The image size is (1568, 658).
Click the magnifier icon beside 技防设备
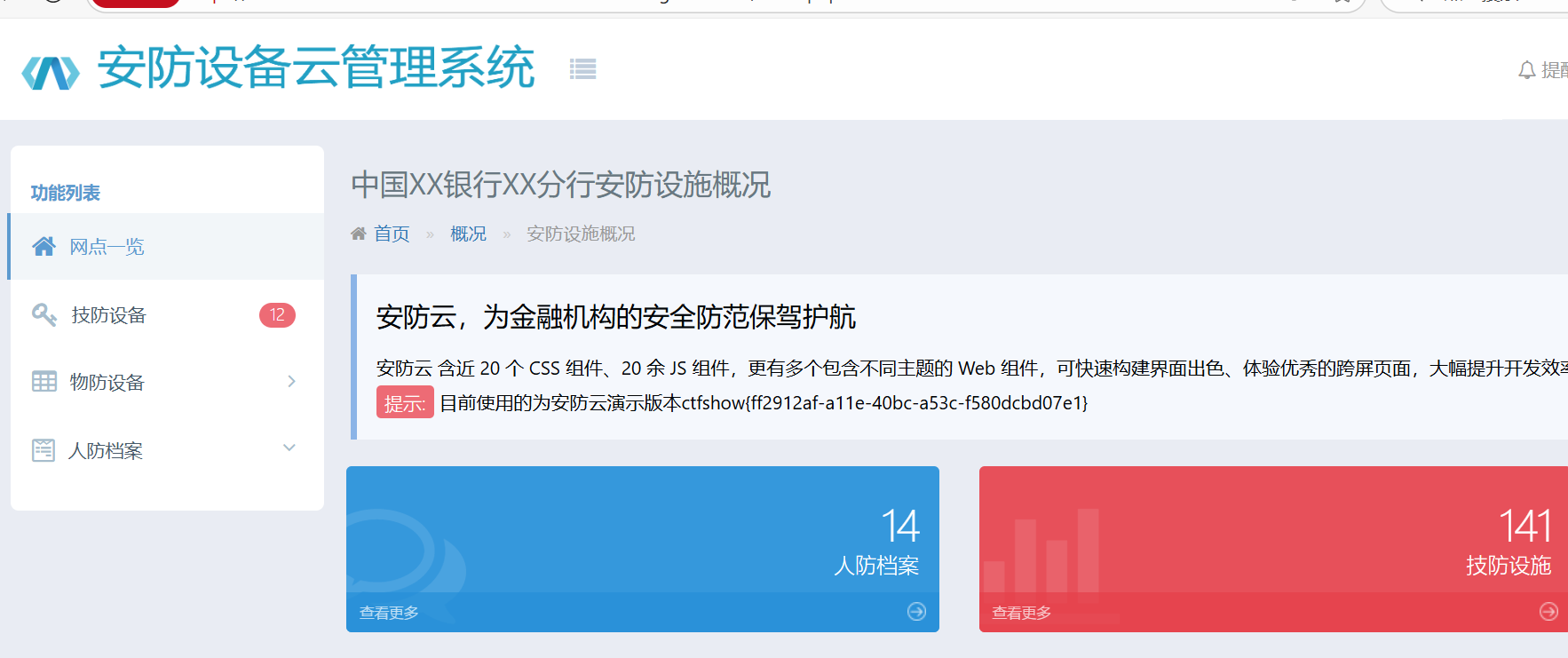coord(44,314)
